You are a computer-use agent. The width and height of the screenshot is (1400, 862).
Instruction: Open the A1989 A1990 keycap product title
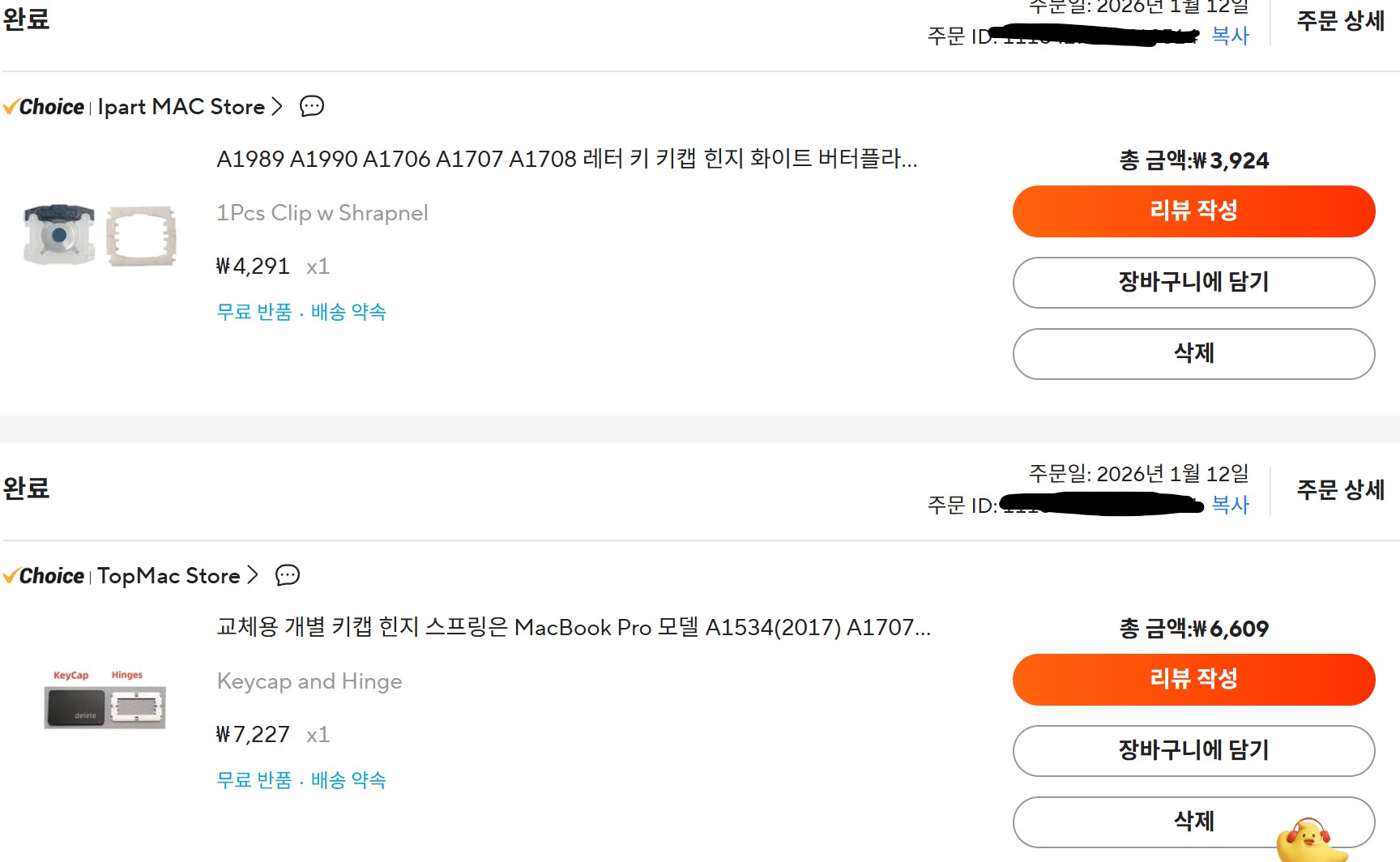(566, 159)
